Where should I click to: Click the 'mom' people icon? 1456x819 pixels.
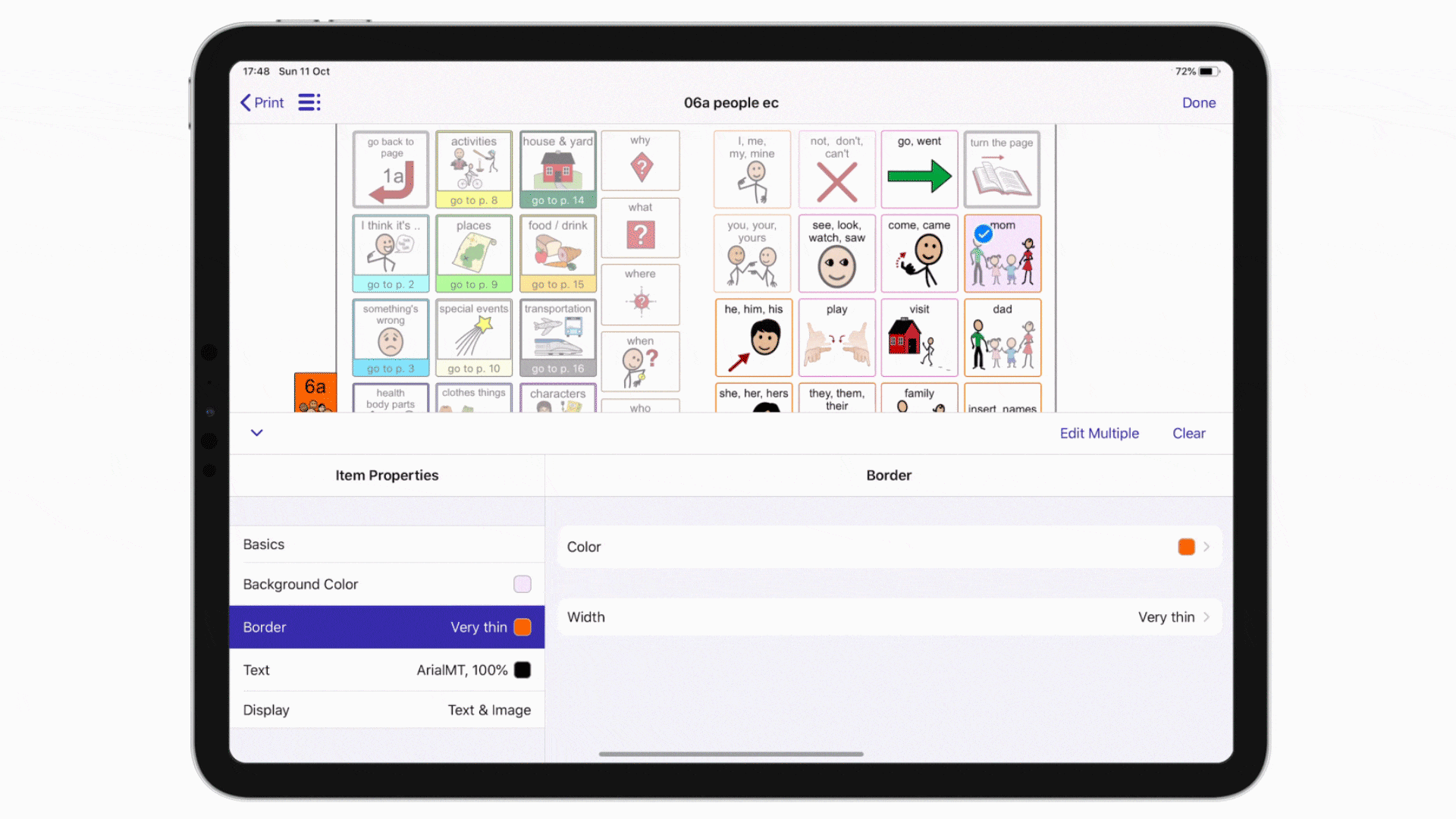(1003, 254)
